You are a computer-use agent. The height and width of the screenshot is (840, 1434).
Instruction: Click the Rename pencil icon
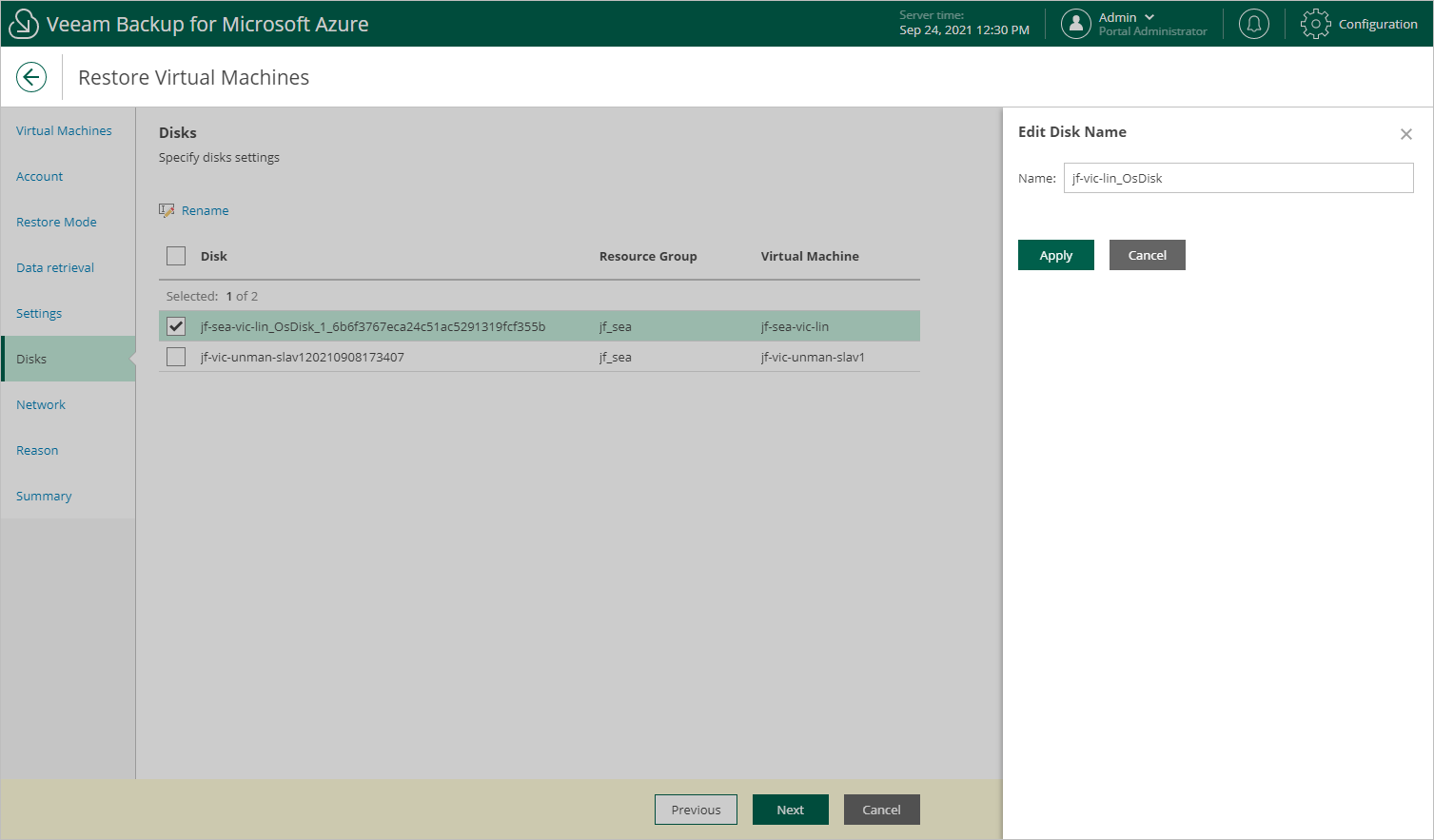(167, 210)
